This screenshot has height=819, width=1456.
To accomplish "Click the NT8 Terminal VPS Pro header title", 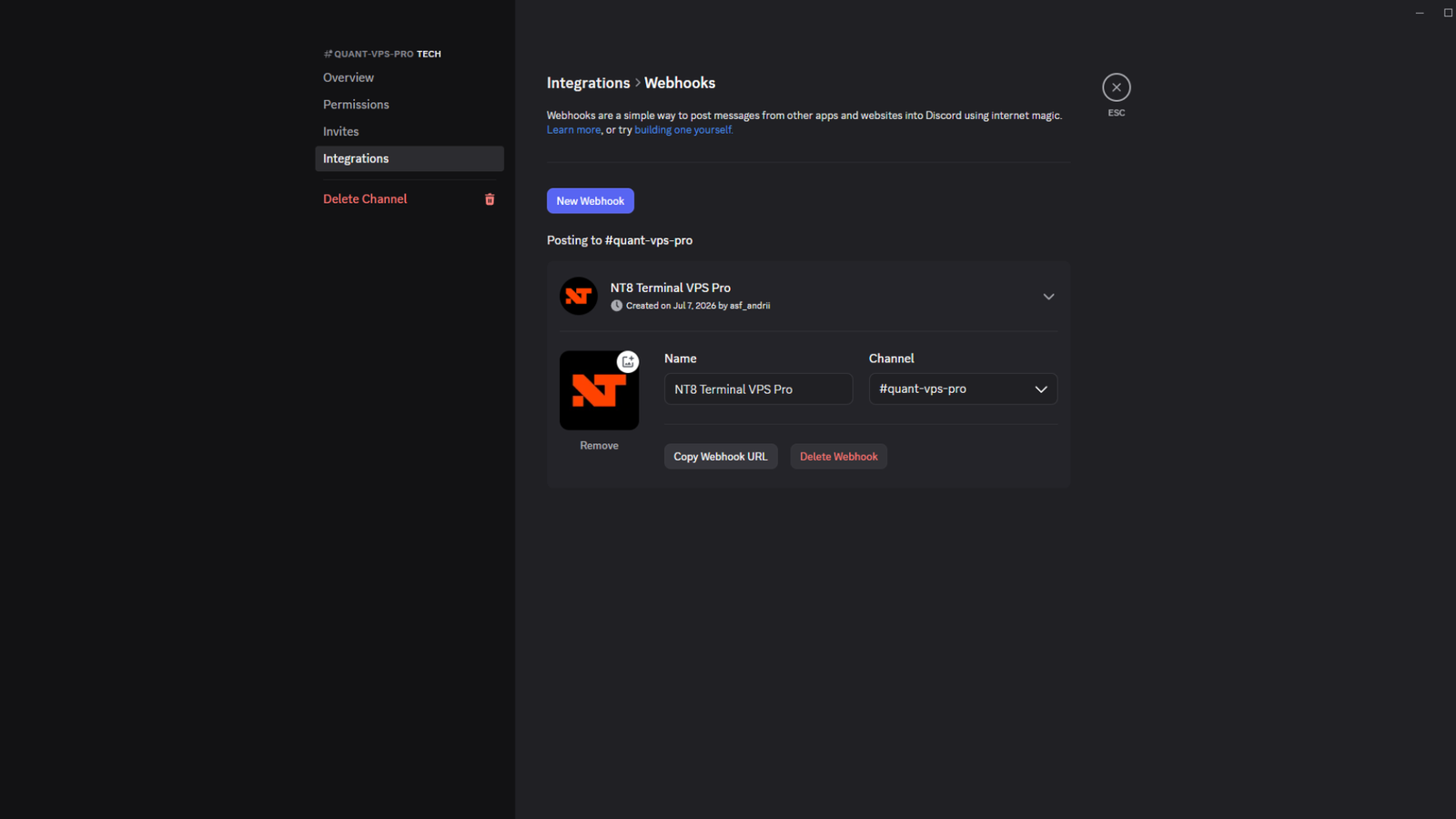I will pyautogui.click(x=671, y=288).
